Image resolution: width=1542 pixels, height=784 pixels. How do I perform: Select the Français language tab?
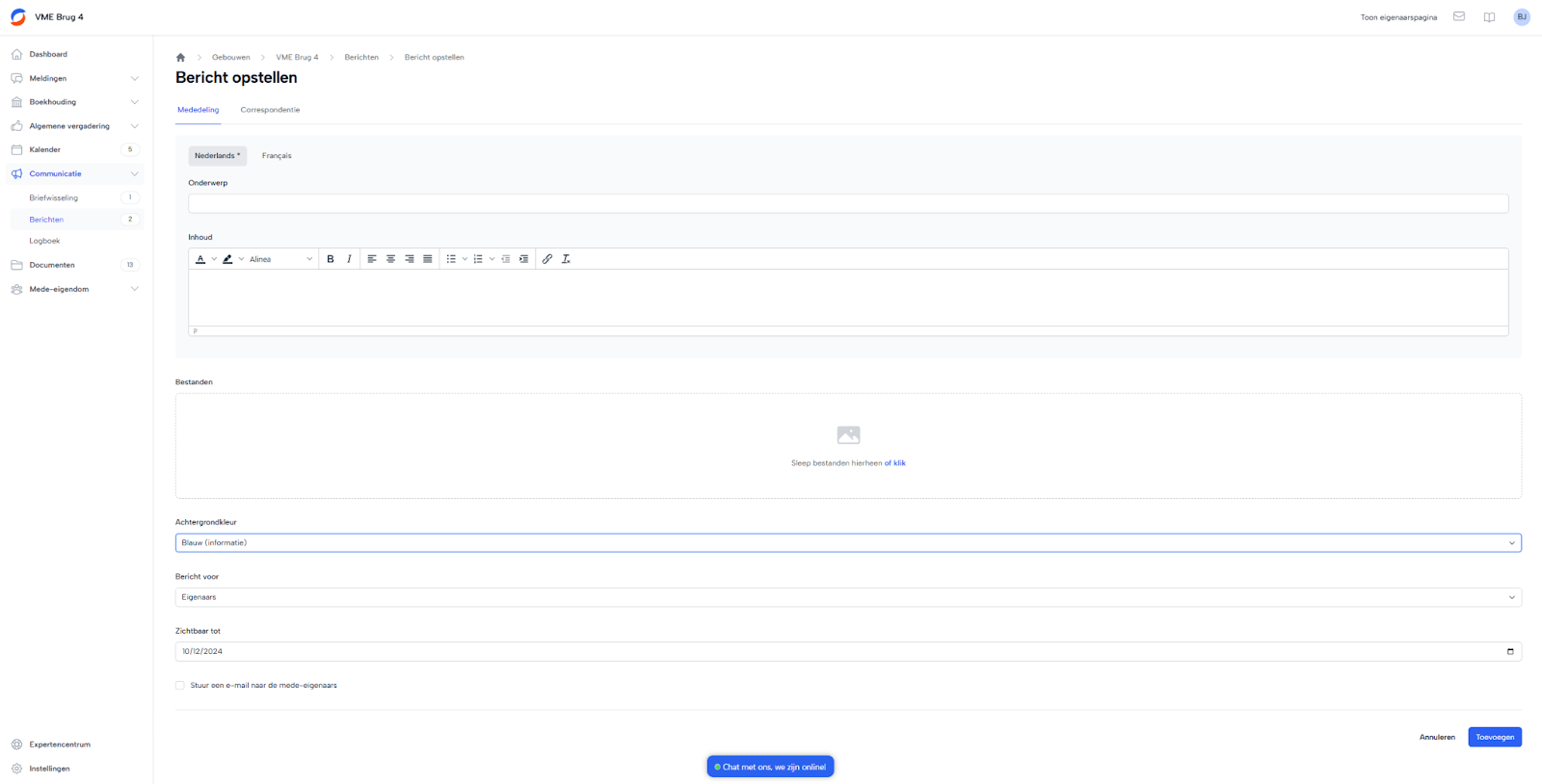point(277,156)
